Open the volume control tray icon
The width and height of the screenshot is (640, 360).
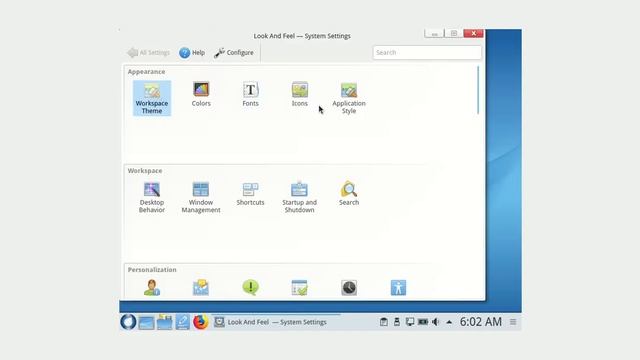[x=436, y=322]
